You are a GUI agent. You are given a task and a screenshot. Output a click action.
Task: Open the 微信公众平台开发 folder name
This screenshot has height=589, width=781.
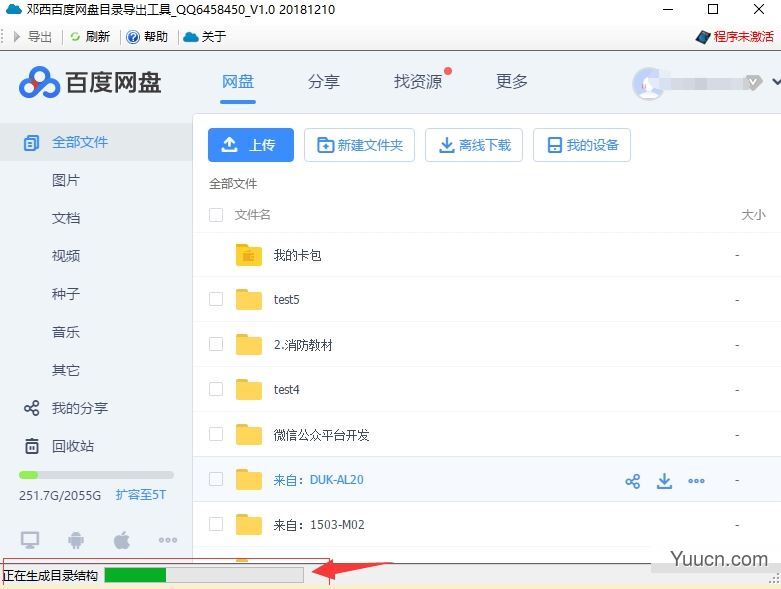point(321,435)
